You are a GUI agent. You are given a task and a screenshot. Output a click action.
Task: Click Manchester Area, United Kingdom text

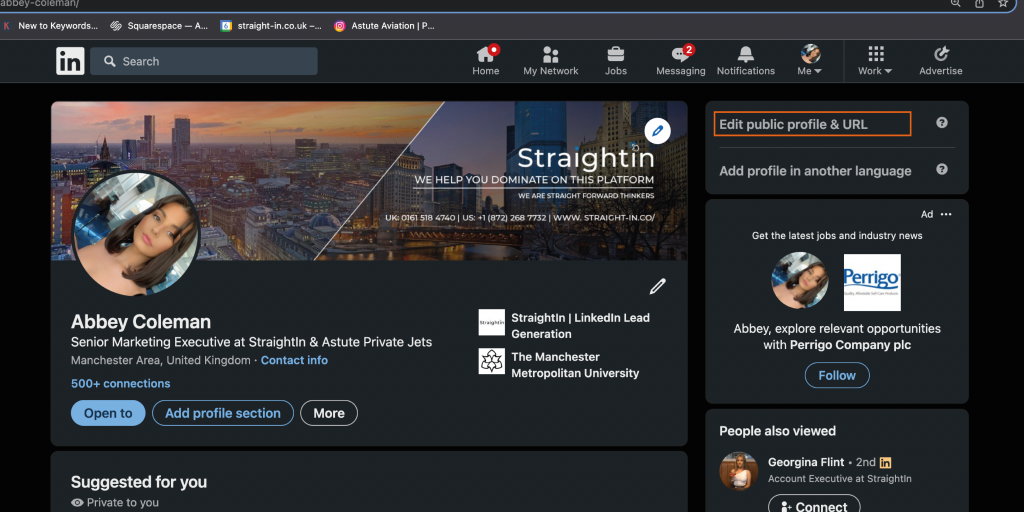(x=161, y=360)
